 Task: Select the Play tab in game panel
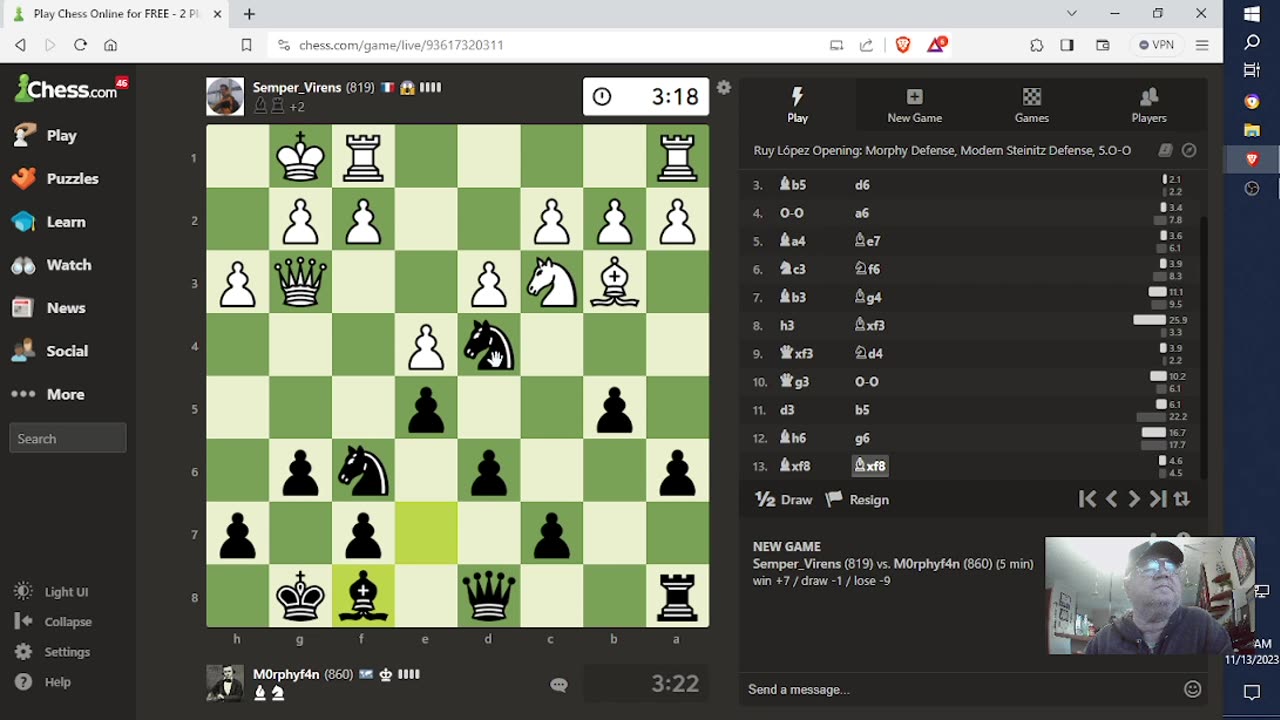click(x=797, y=105)
